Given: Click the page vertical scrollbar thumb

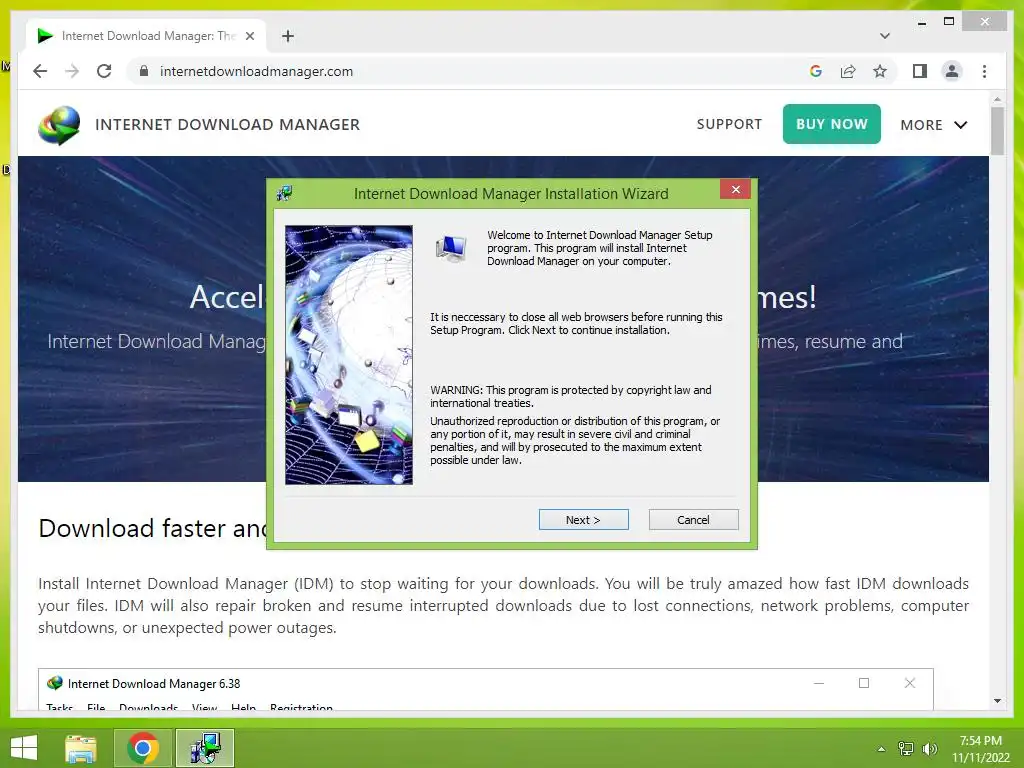Looking at the screenshot, I should point(997,131).
